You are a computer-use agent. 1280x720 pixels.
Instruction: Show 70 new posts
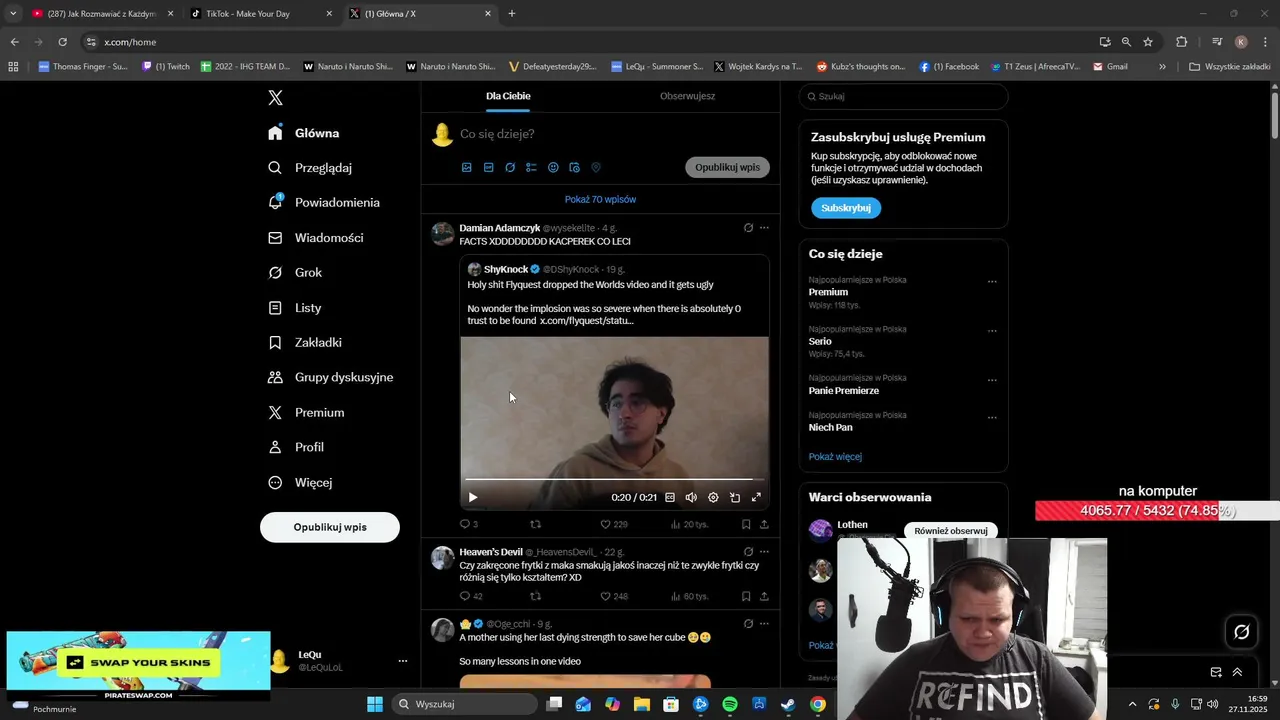click(x=600, y=199)
